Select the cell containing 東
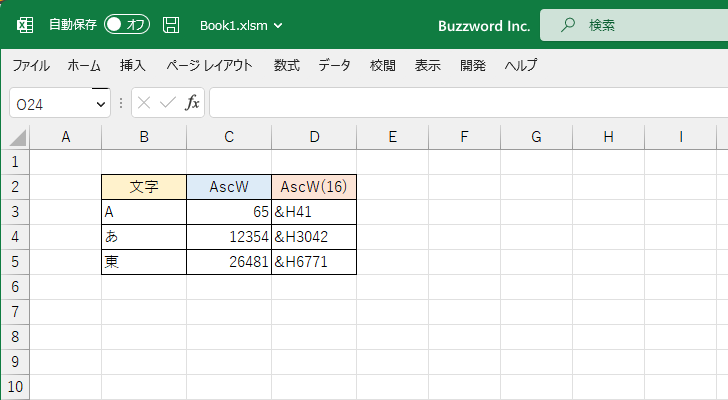 tap(144, 262)
